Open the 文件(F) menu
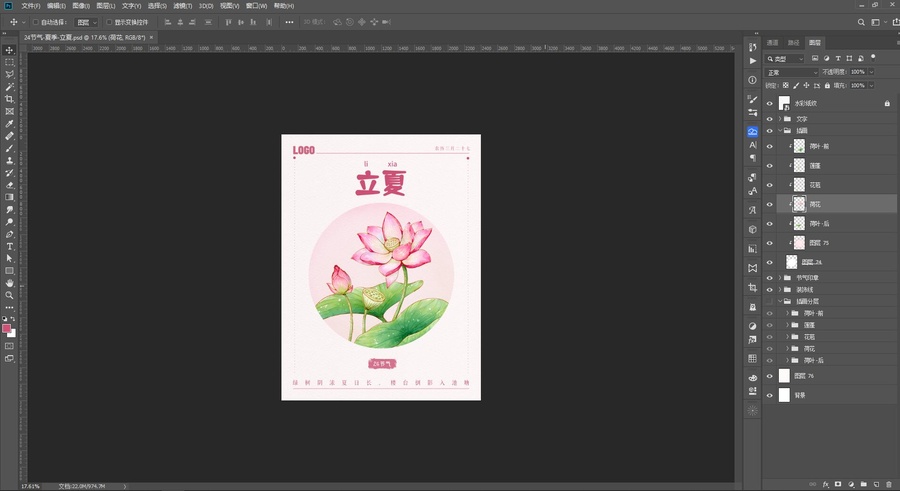 [x=30, y=6]
